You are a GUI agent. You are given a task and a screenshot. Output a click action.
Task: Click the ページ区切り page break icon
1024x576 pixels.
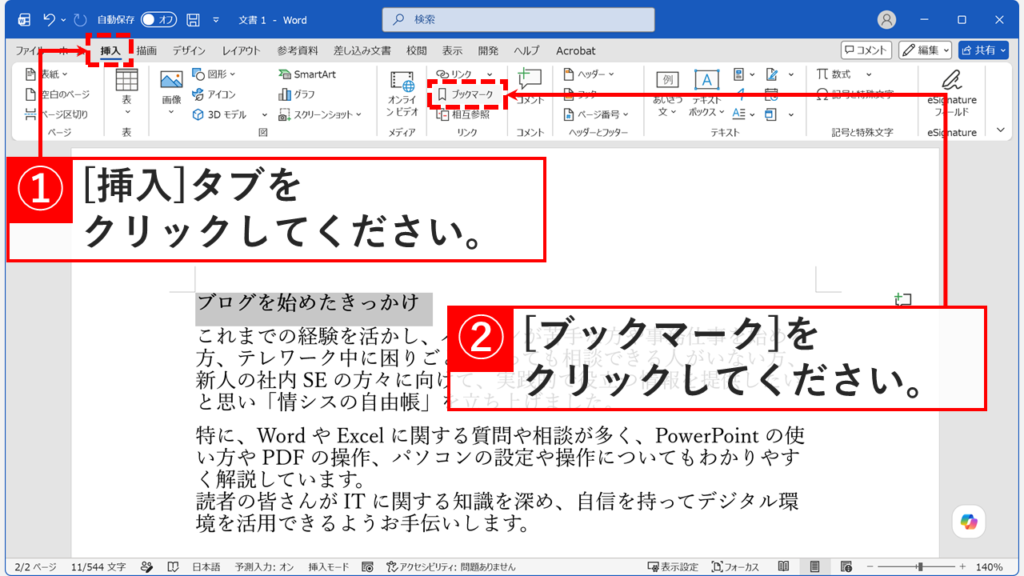[30, 114]
